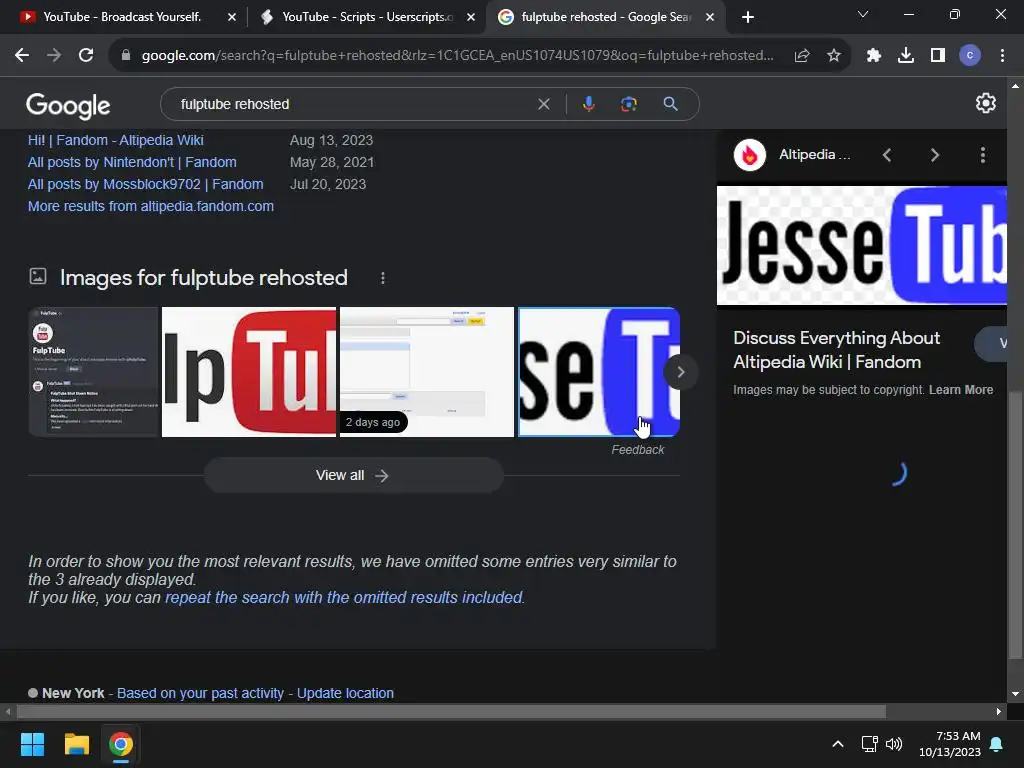This screenshot has height=768, width=1024.
Task: Reload the current page
Action: coord(86,56)
